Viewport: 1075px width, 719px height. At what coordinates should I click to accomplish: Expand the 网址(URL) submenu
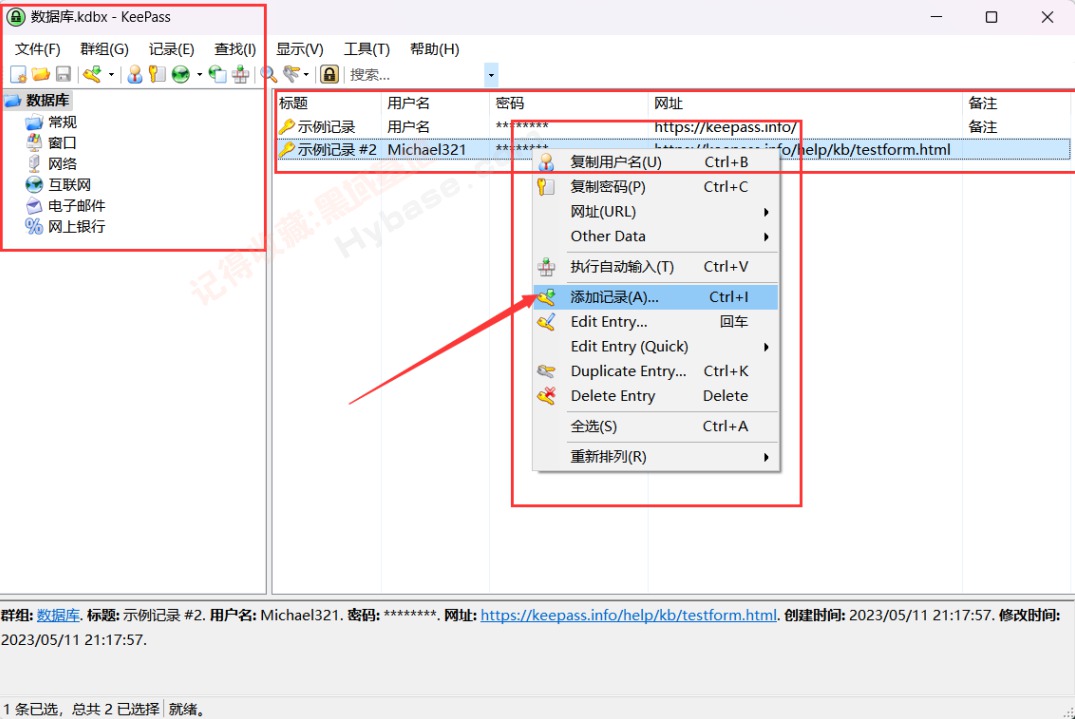655,212
